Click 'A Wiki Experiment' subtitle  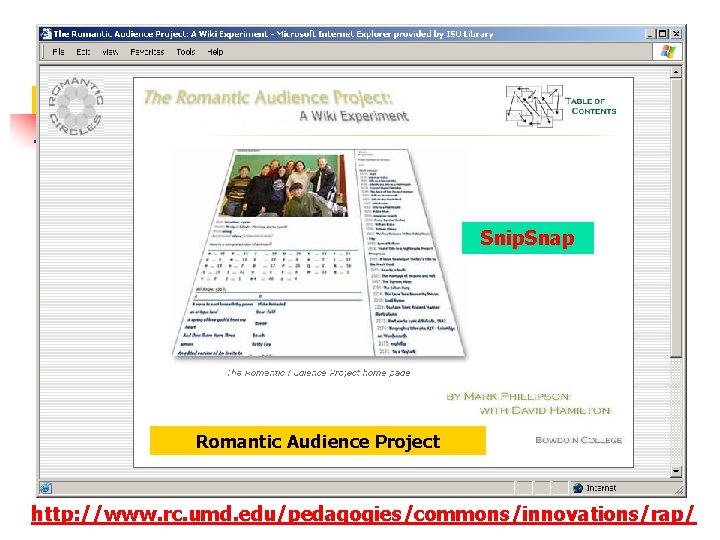coord(354,116)
